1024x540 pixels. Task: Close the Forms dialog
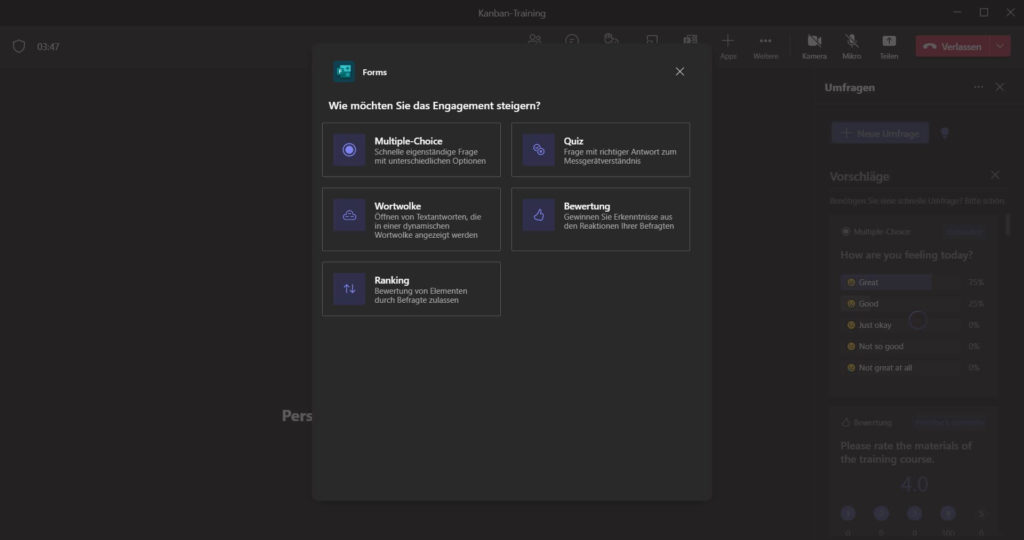680,72
